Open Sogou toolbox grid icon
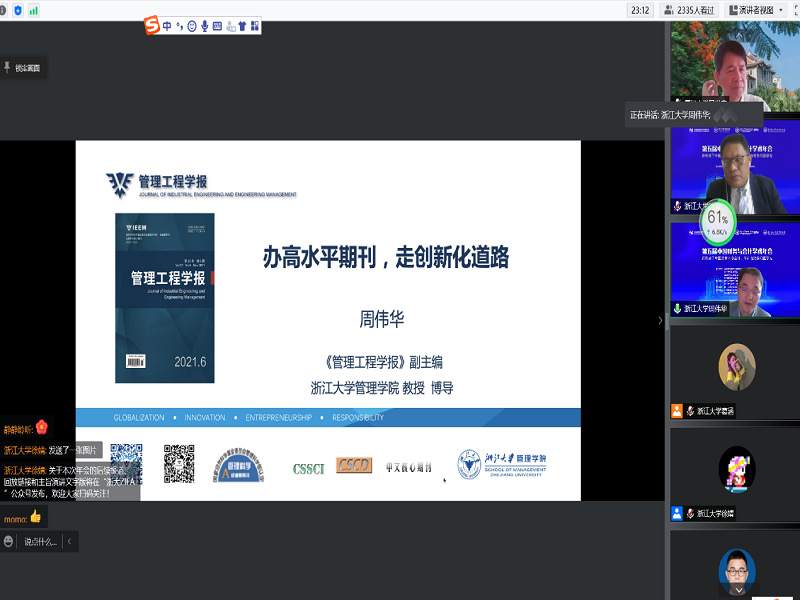 [254, 27]
